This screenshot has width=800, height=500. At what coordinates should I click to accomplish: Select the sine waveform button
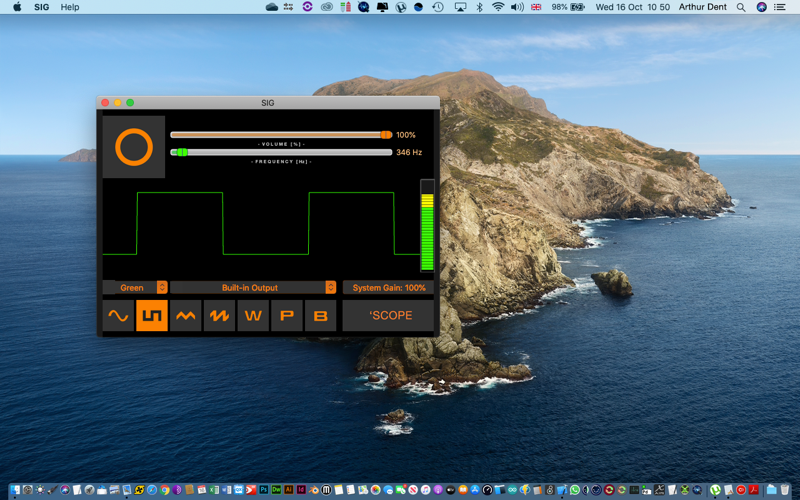tap(118, 316)
